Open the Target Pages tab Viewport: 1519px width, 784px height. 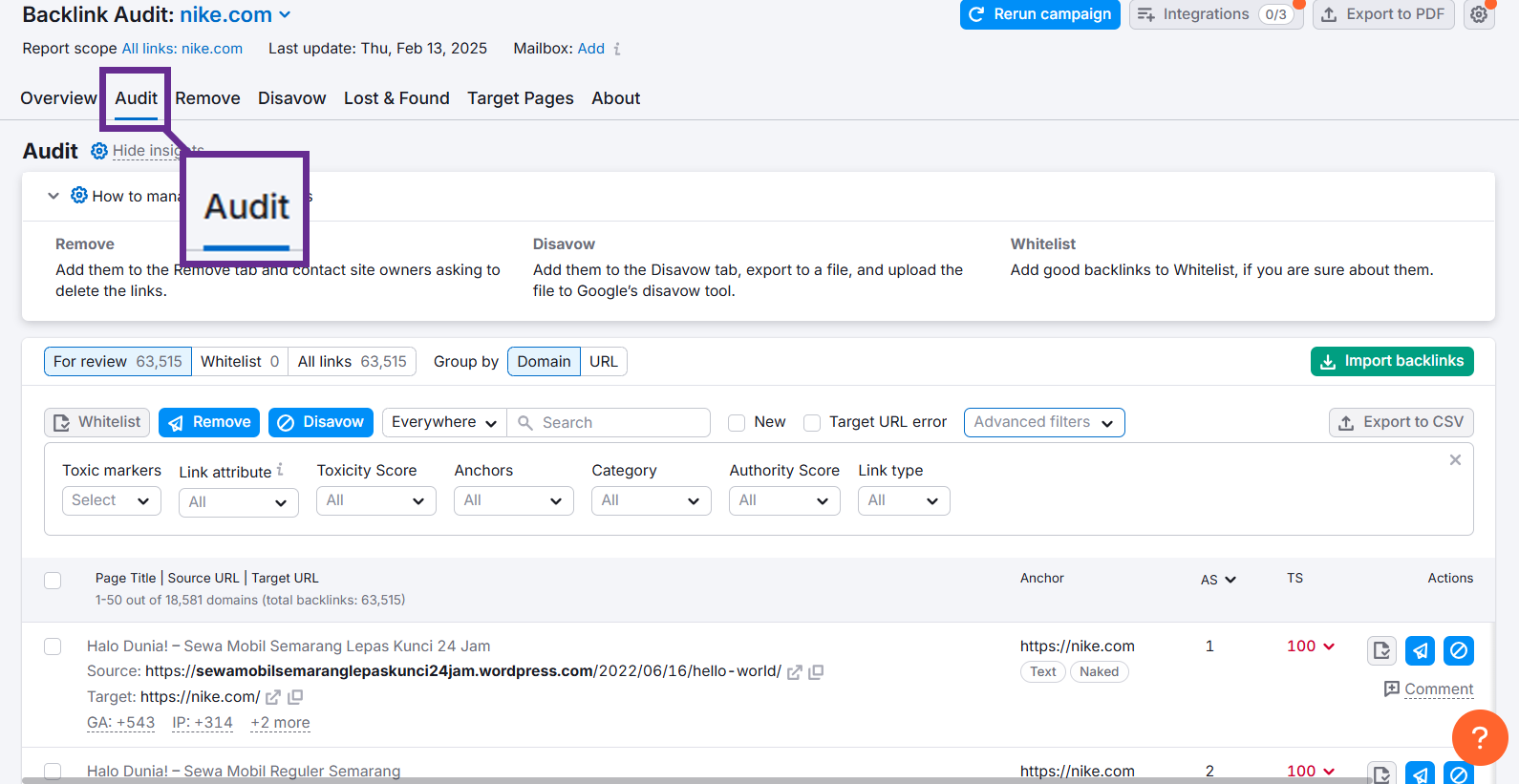coord(521,98)
